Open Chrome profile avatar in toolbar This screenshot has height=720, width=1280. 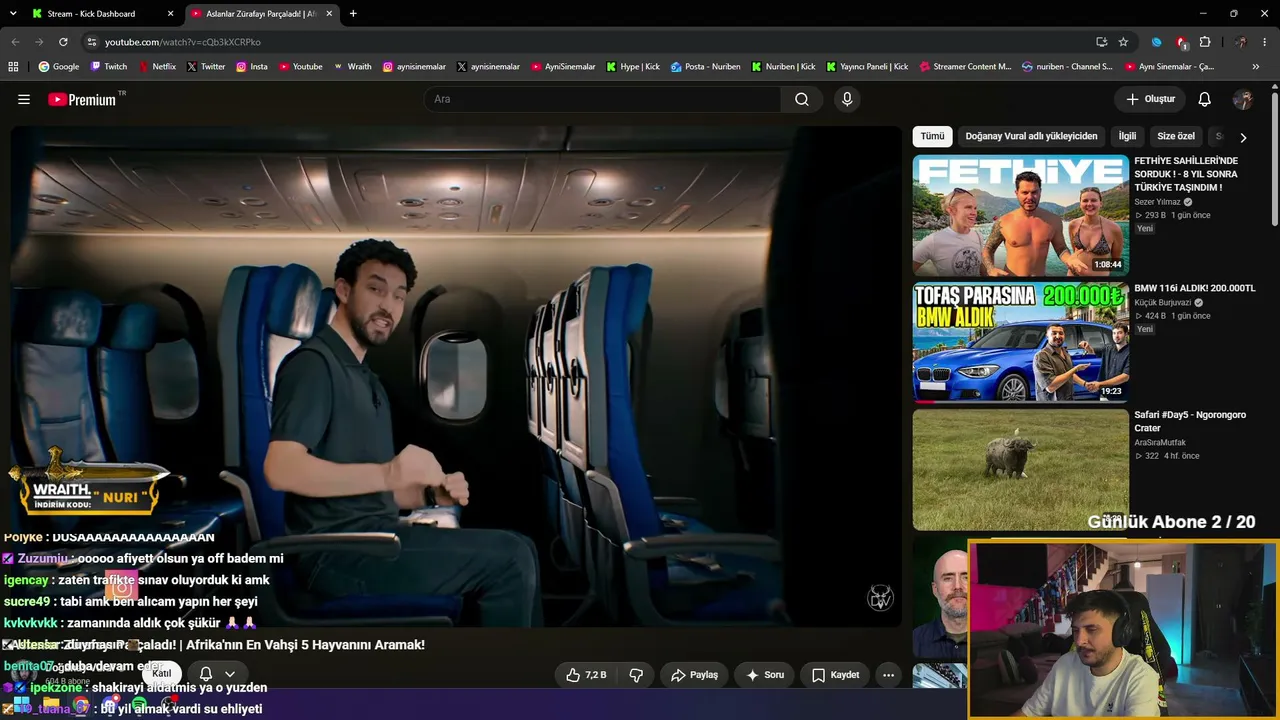coord(1241,42)
